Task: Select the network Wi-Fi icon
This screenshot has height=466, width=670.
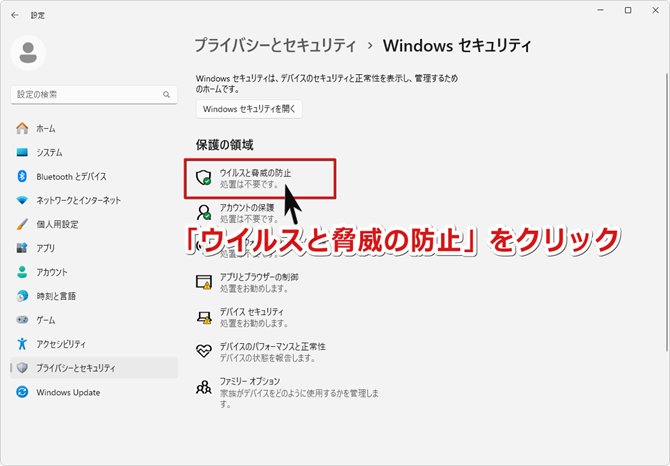Action: pos(22,200)
